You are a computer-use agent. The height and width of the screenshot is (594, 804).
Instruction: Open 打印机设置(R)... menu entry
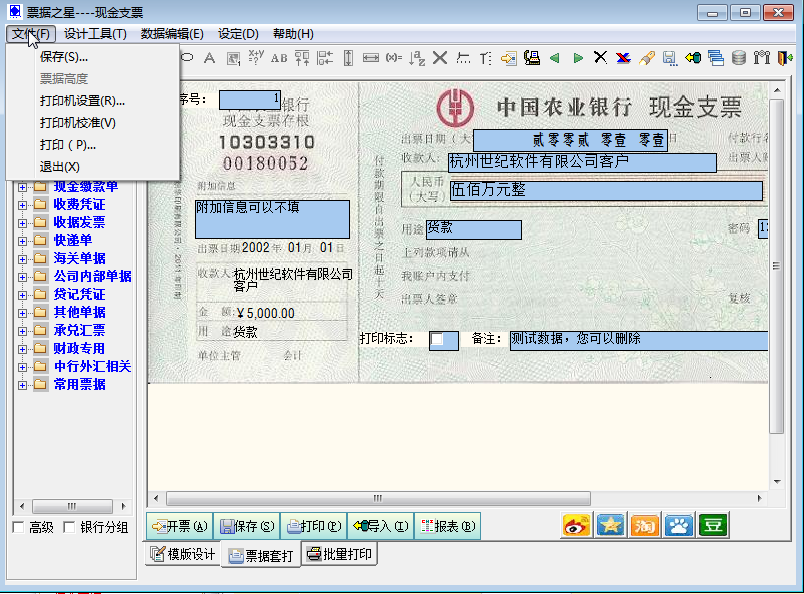(x=93, y=101)
